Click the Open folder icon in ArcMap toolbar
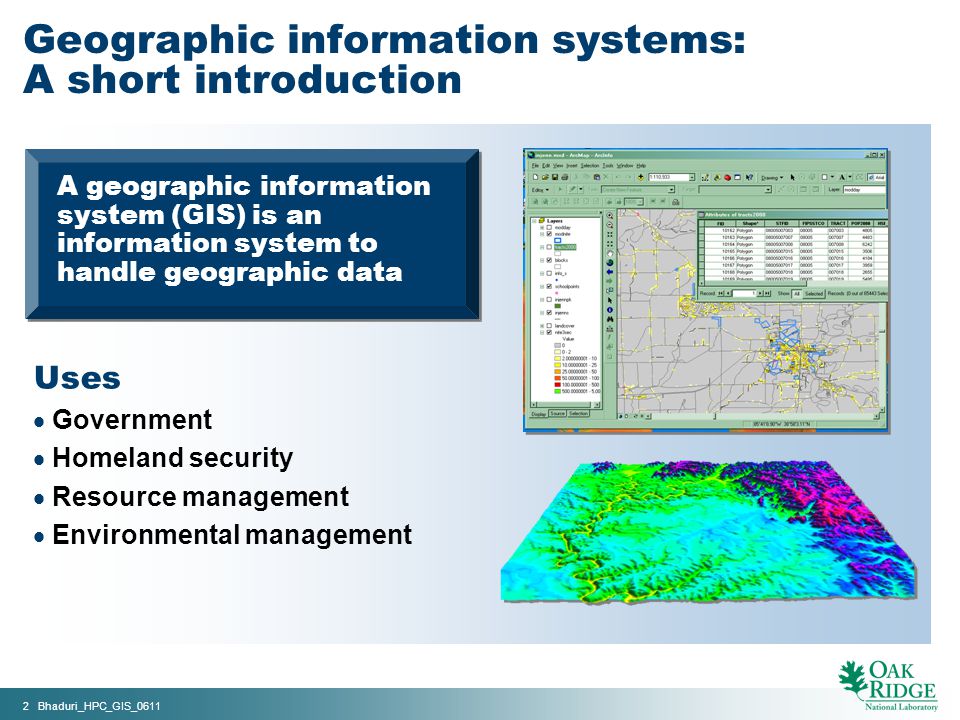This screenshot has height=720, width=960. click(545, 177)
